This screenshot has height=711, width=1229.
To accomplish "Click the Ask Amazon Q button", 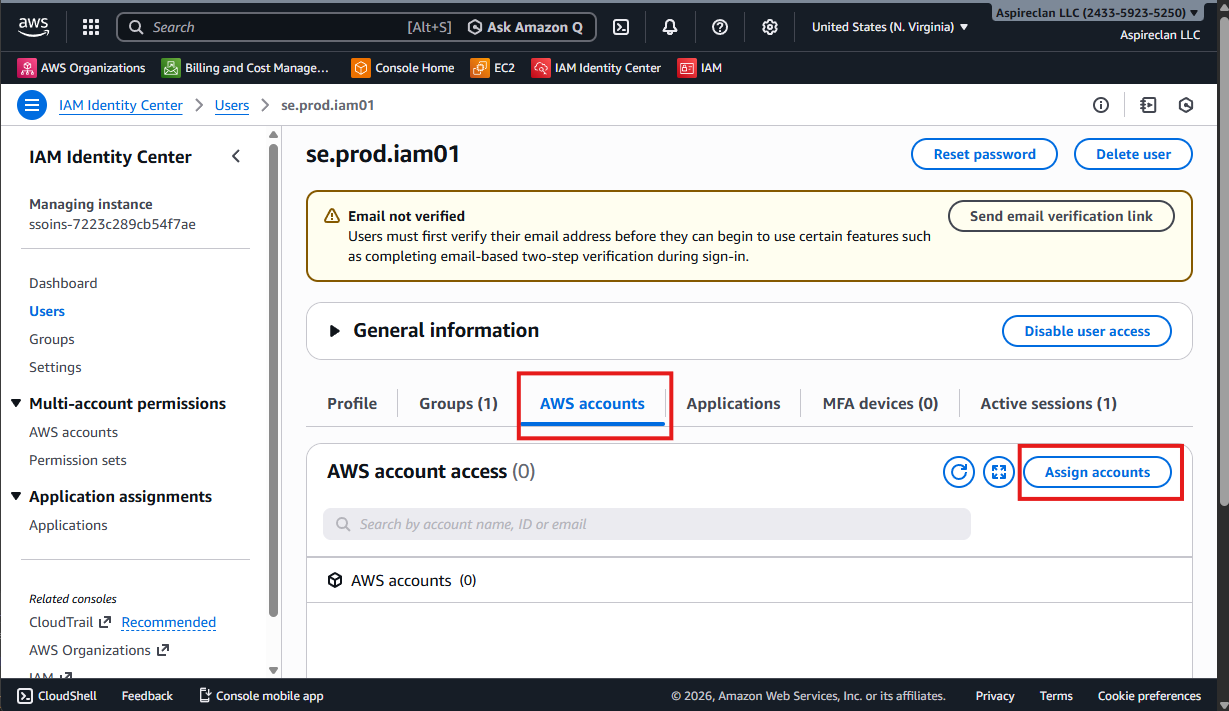I will 526,27.
